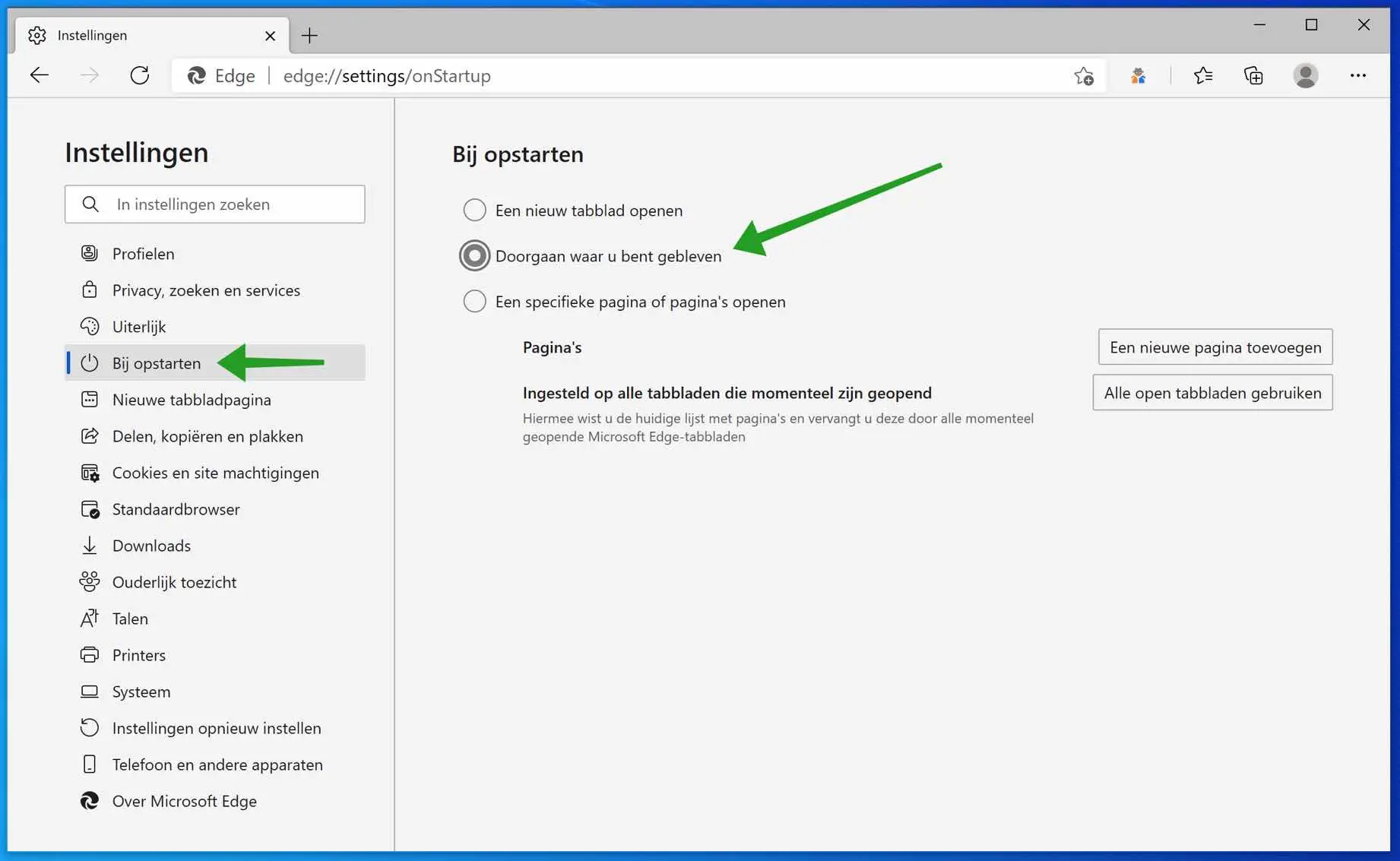Click the Printers icon

[x=90, y=654]
